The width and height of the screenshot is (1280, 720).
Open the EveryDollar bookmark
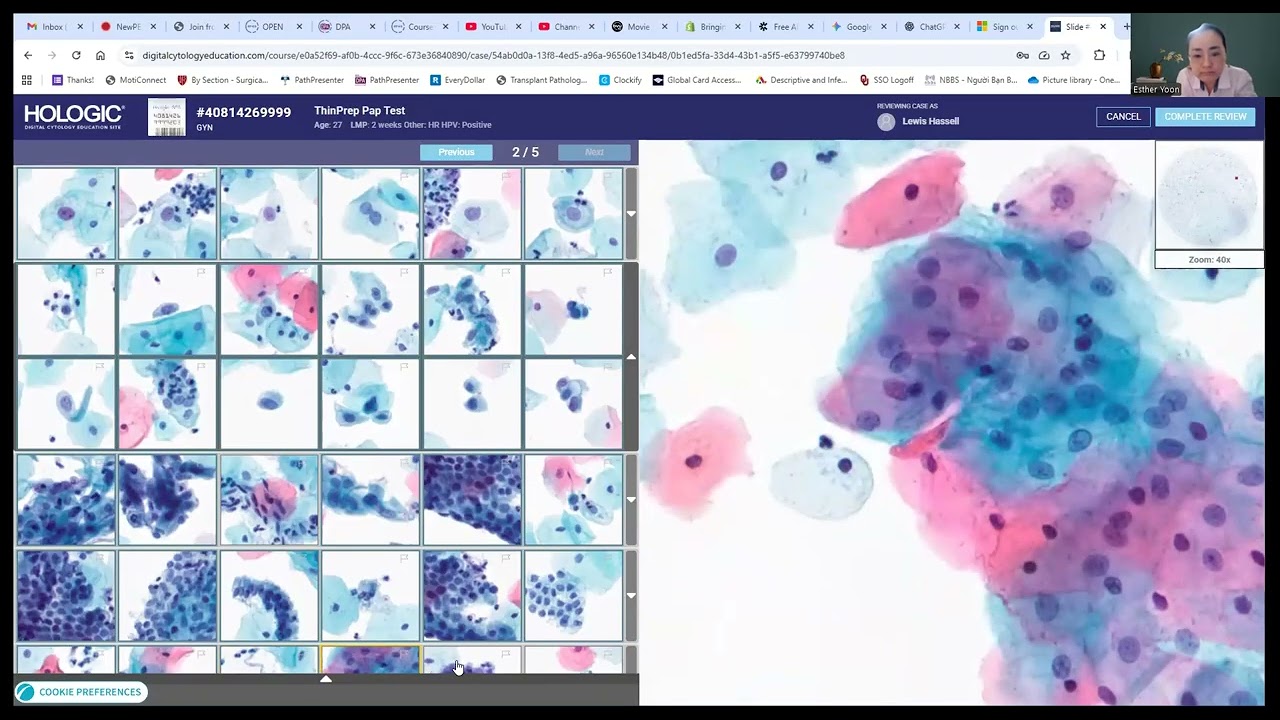[458, 80]
